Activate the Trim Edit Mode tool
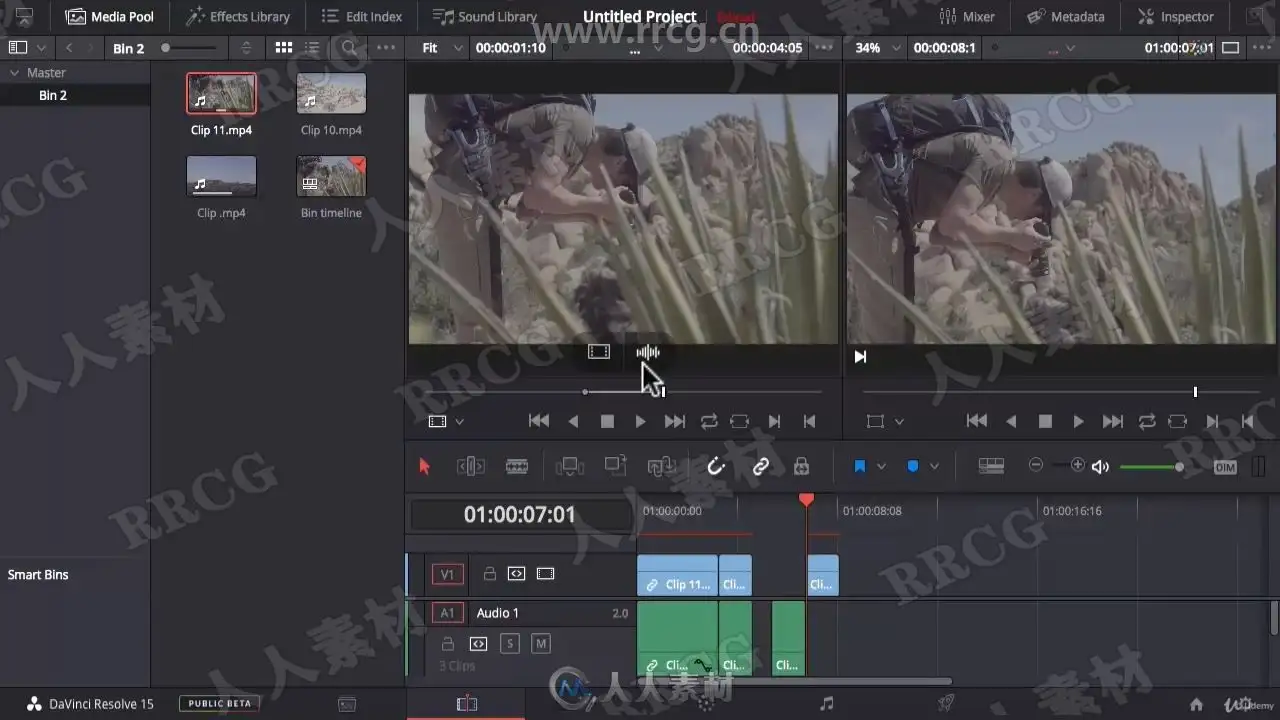This screenshot has width=1280, height=720. (x=471, y=466)
